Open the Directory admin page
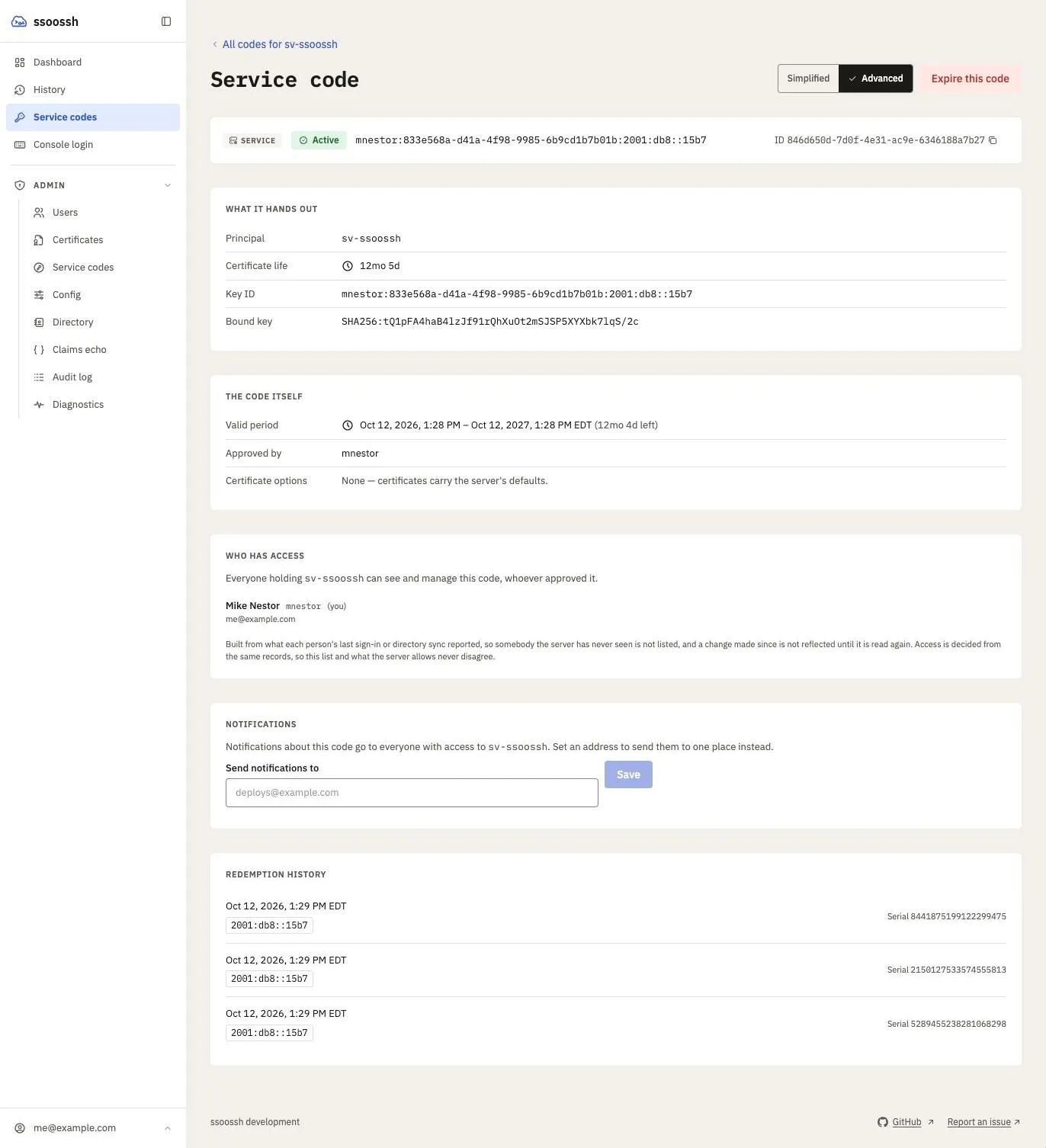 [x=102, y=322]
